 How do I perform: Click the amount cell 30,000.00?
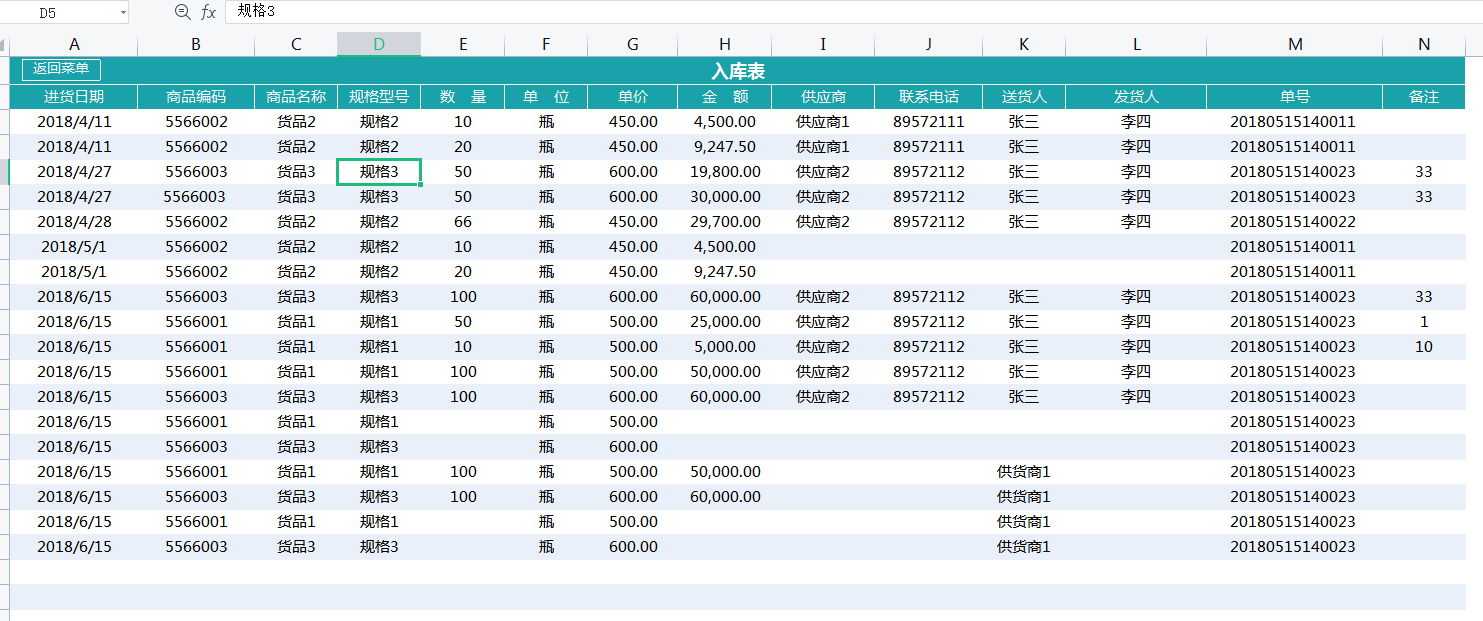pos(725,197)
